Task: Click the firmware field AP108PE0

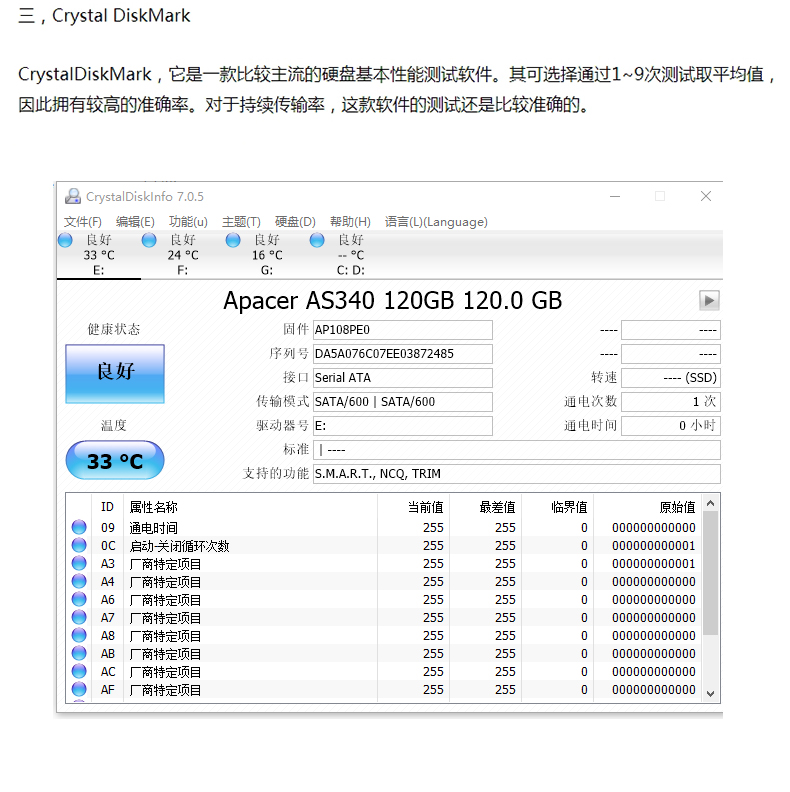Action: pyautogui.click(x=403, y=330)
